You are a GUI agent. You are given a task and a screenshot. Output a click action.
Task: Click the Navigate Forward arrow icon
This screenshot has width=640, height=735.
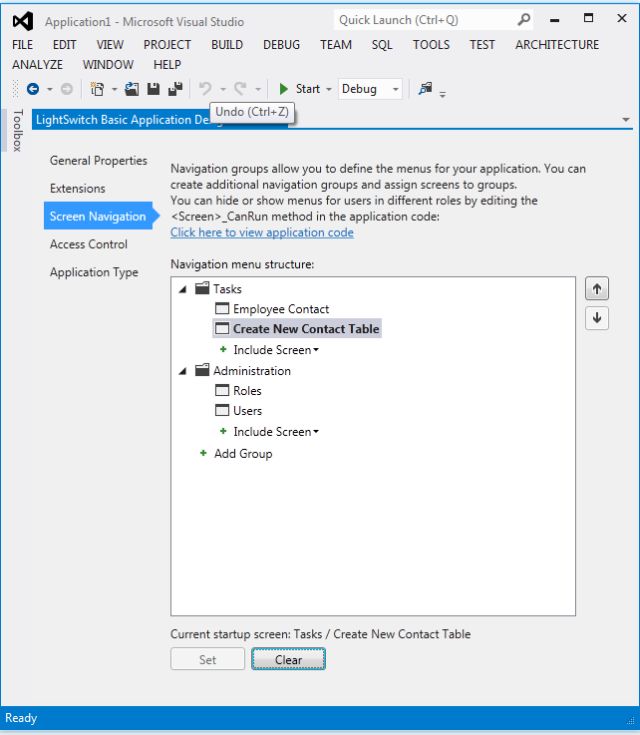[x=67, y=89]
